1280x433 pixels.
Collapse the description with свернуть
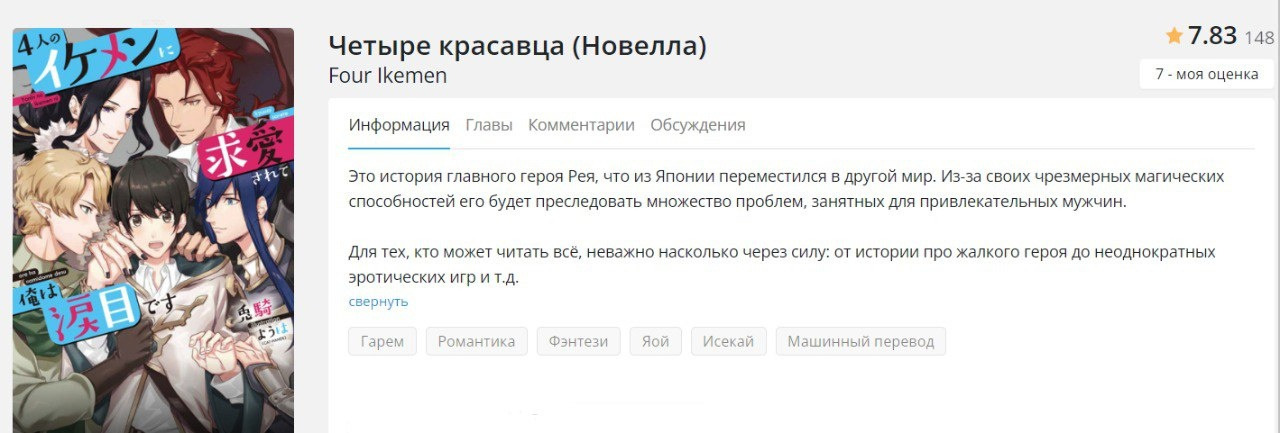[378, 301]
